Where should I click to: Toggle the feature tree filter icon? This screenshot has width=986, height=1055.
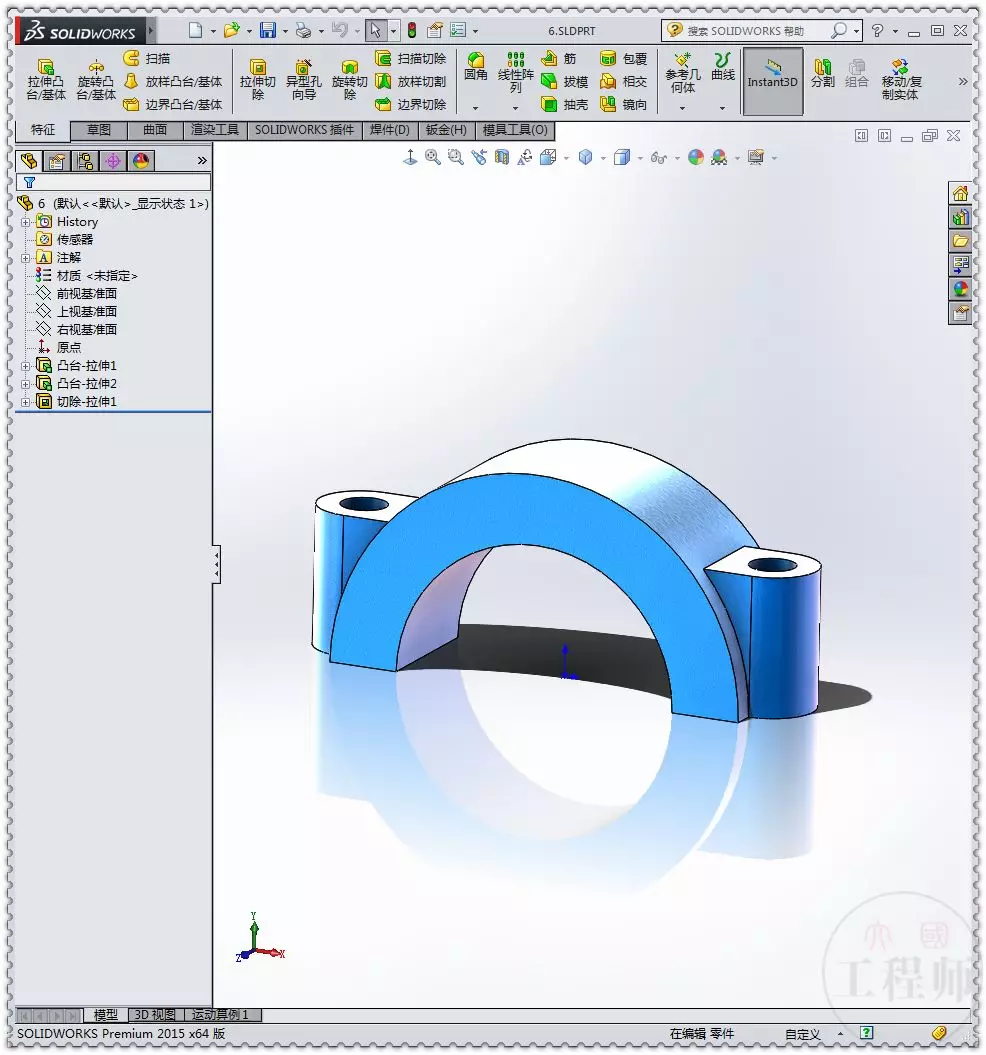[x=30, y=182]
